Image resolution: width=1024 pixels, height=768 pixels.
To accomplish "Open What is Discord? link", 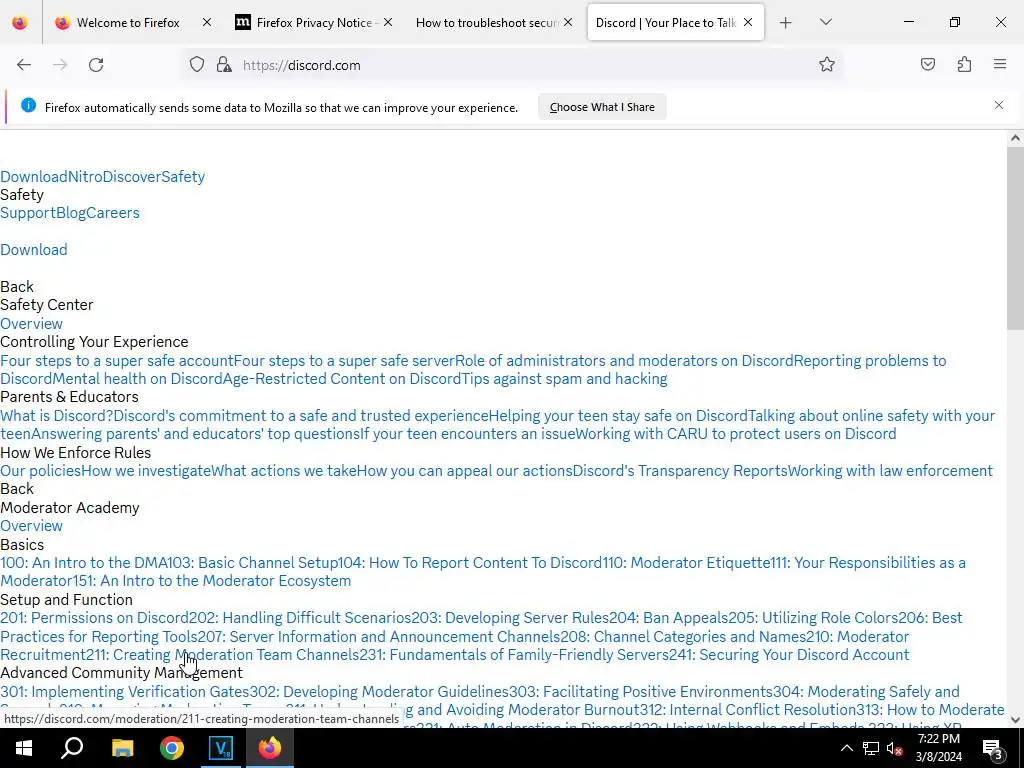I will (57, 416).
